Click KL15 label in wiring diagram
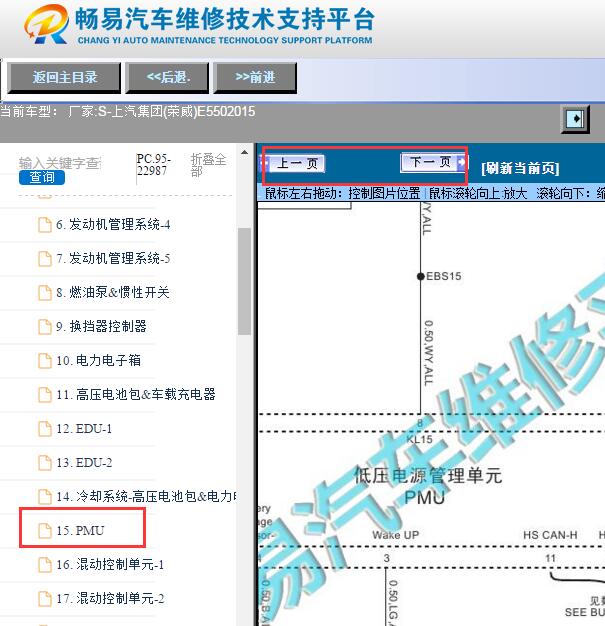This screenshot has width=605, height=626. 419,440
